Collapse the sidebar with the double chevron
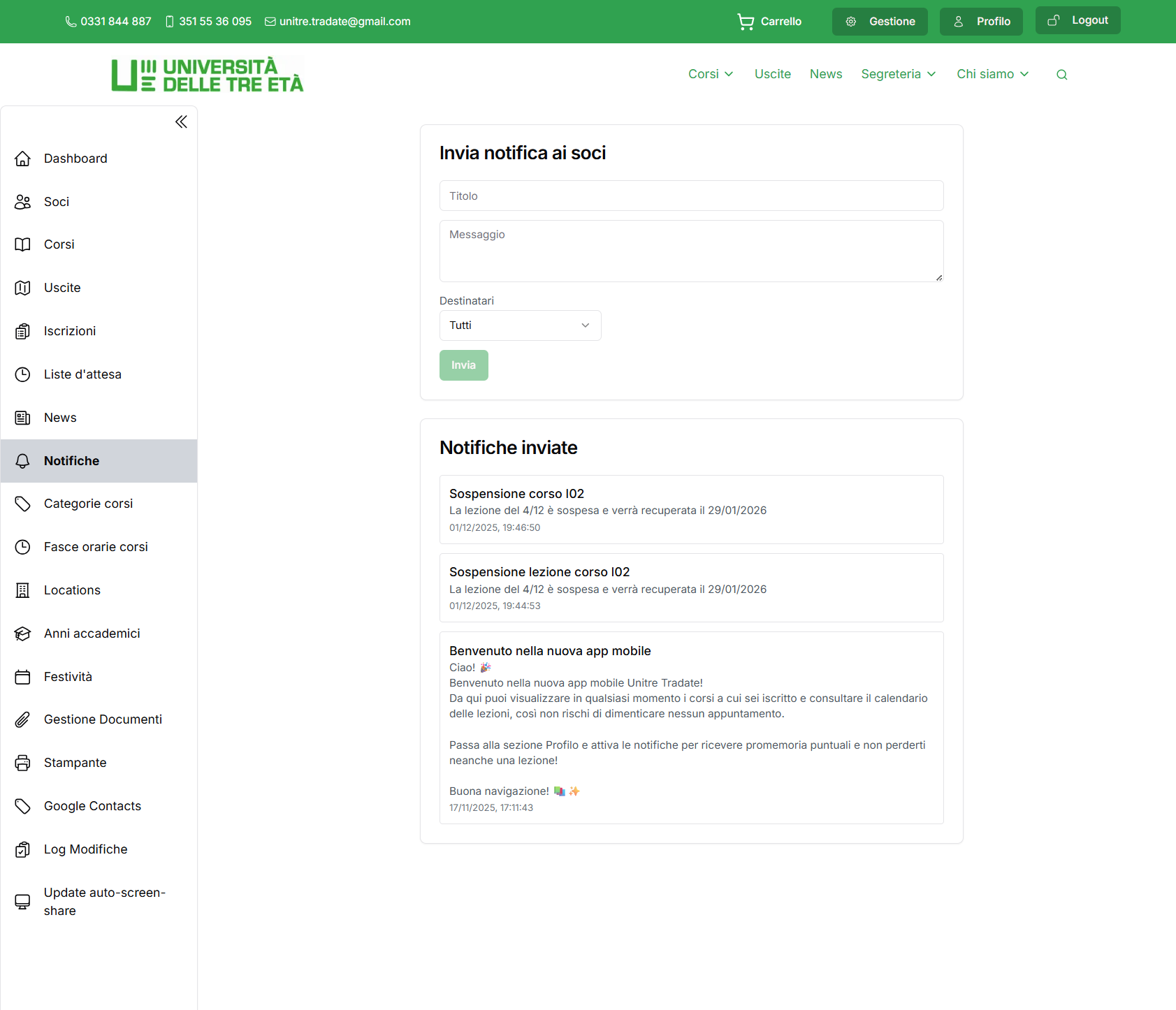This screenshot has height=1010, width=1176. pyautogui.click(x=180, y=122)
